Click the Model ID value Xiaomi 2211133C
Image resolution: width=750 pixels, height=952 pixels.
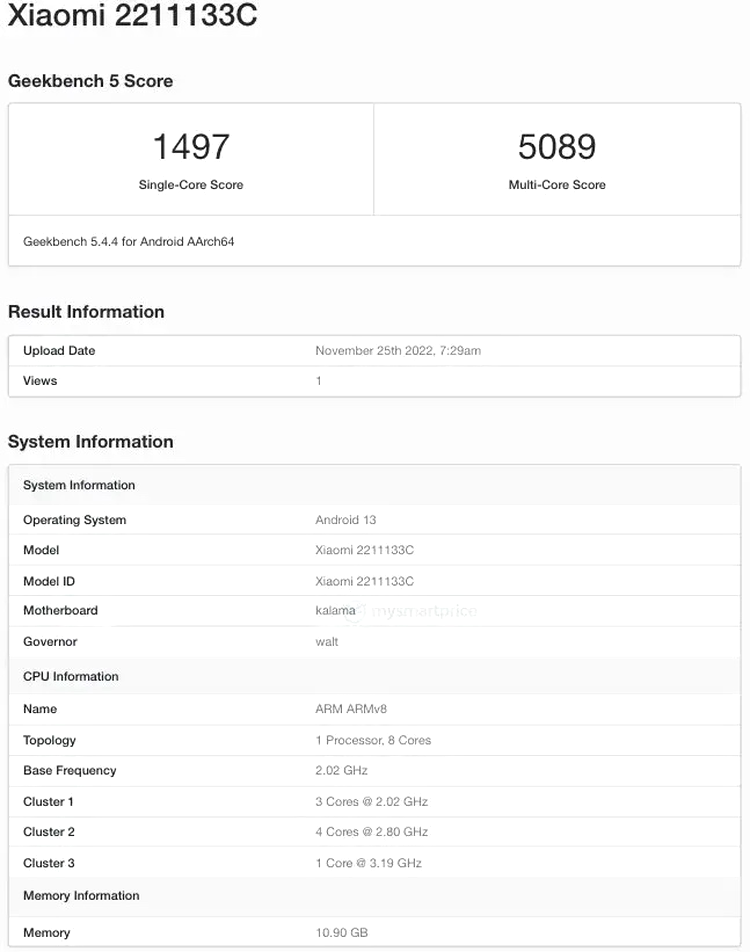coord(364,581)
